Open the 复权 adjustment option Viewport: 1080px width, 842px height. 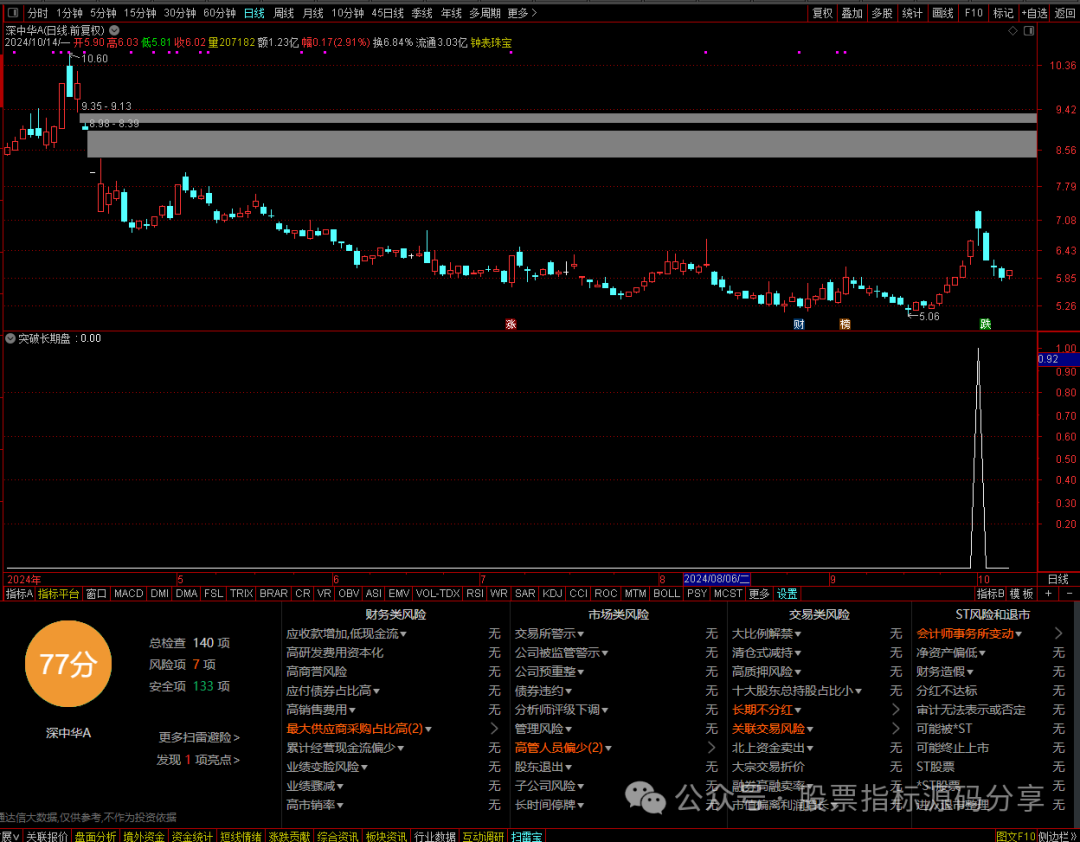[x=822, y=13]
